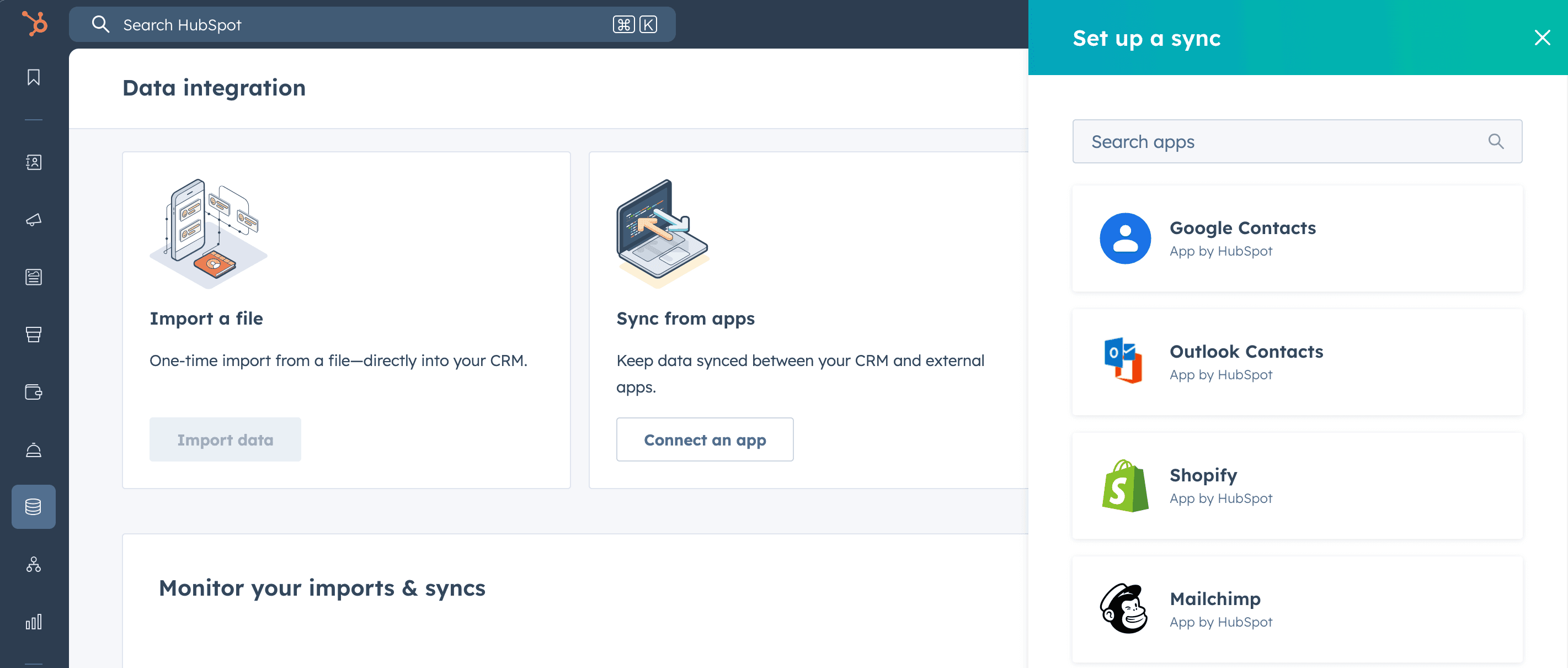Image resolution: width=1568 pixels, height=668 pixels.
Task: Click the magnifier in Search apps
Action: click(x=1496, y=141)
